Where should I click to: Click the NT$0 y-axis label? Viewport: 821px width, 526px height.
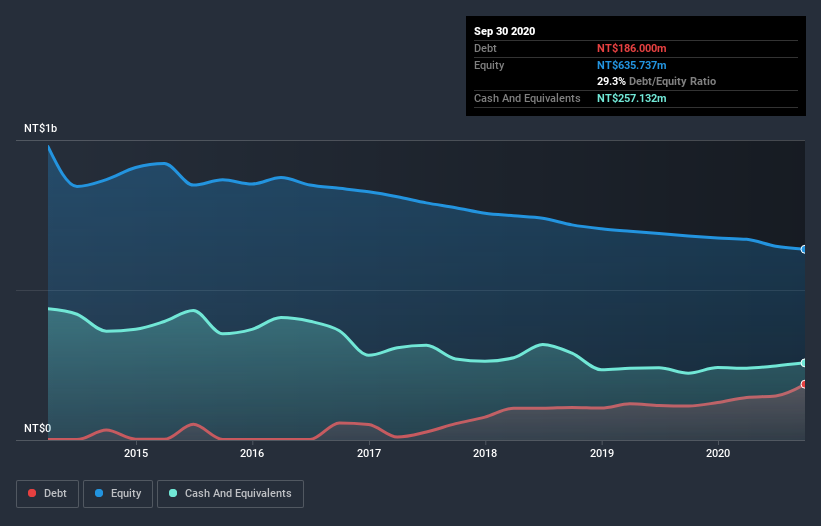37,428
